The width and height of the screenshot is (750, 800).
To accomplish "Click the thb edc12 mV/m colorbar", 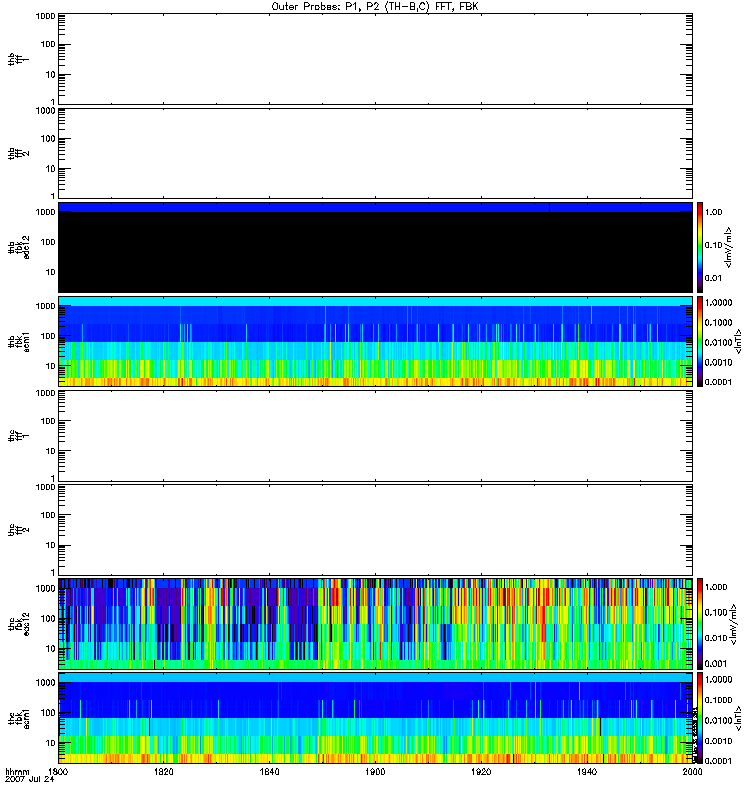I will click(x=702, y=247).
